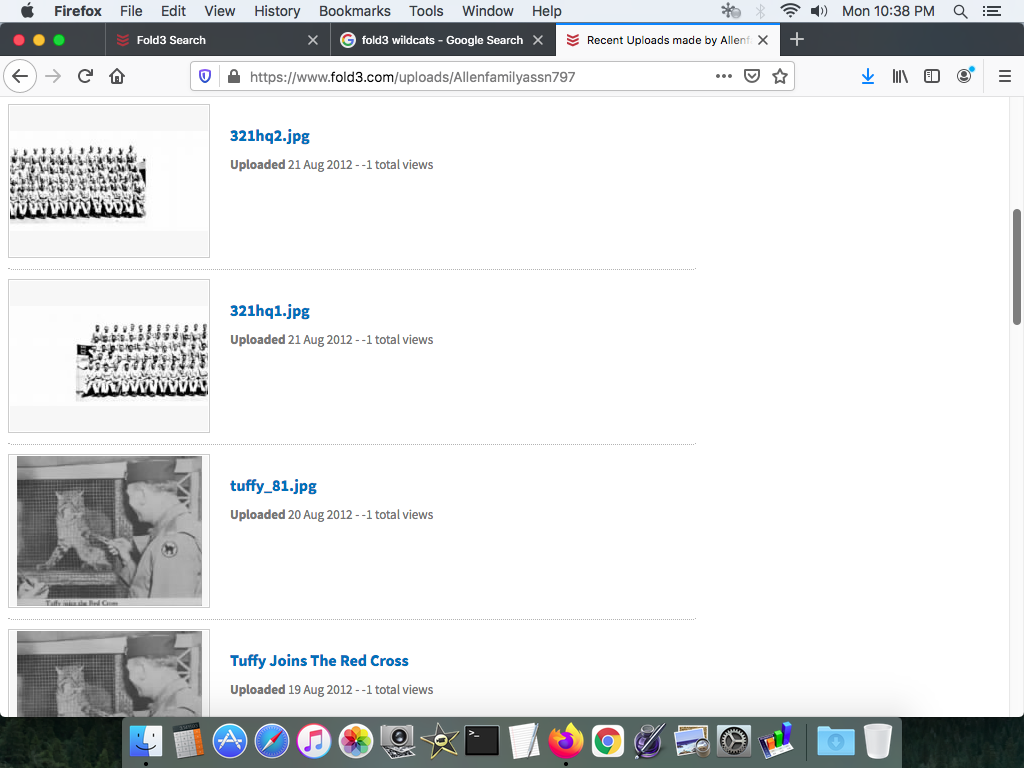Open the Firefox account profile icon
Image resolution: width=1024 pixels, height=768 pixels.
click(x=964, y=76)
